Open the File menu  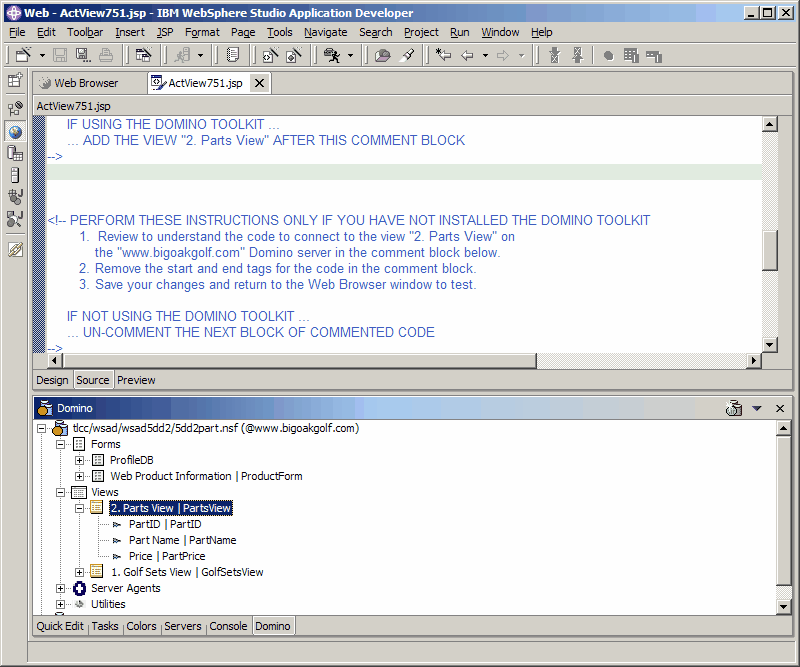point(17,32)
